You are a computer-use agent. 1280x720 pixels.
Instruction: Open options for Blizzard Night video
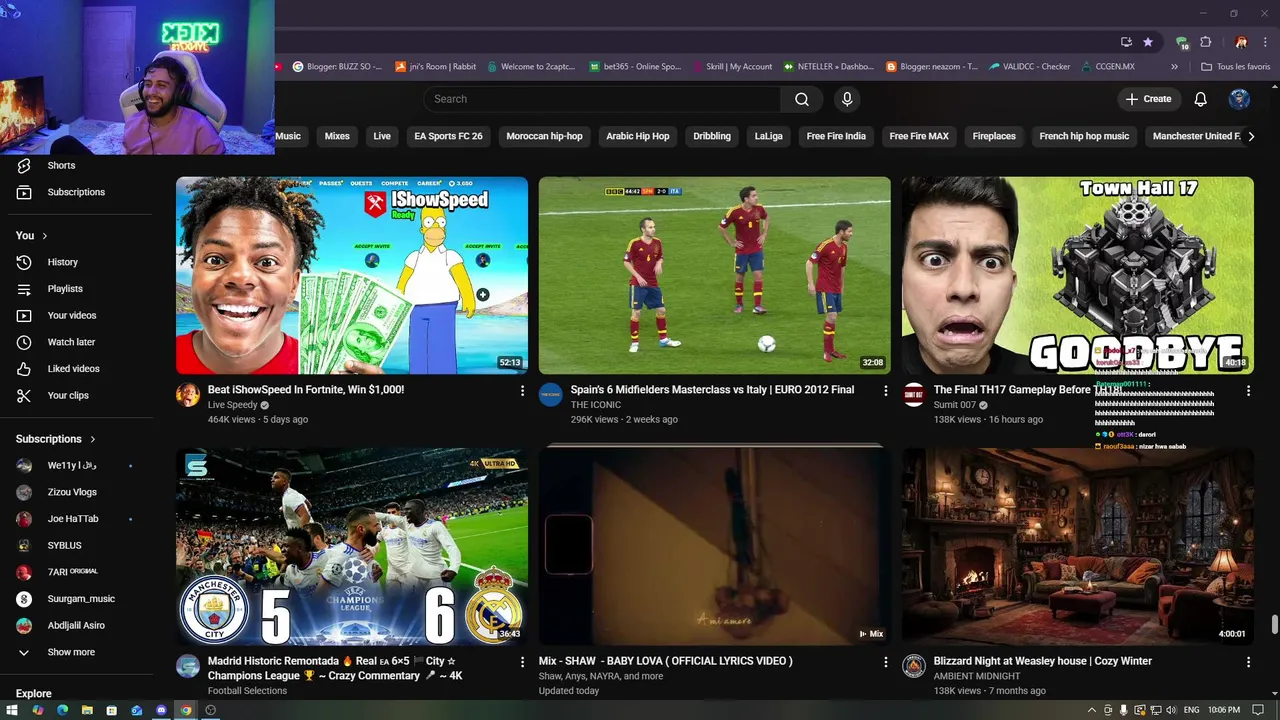point(1248,662)
